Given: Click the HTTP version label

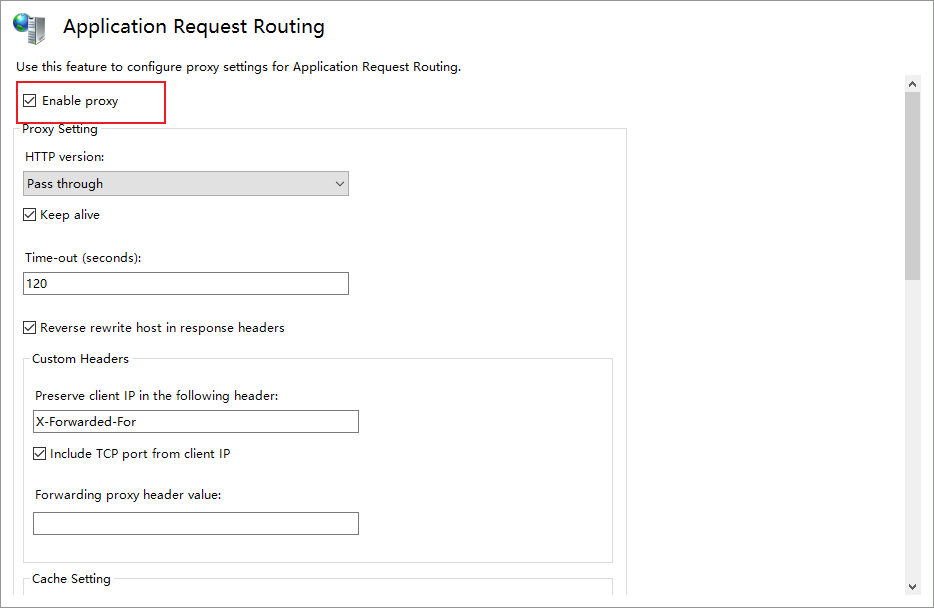Looking at the screenshot, I should pyautogui.click(x=65, y=157).
